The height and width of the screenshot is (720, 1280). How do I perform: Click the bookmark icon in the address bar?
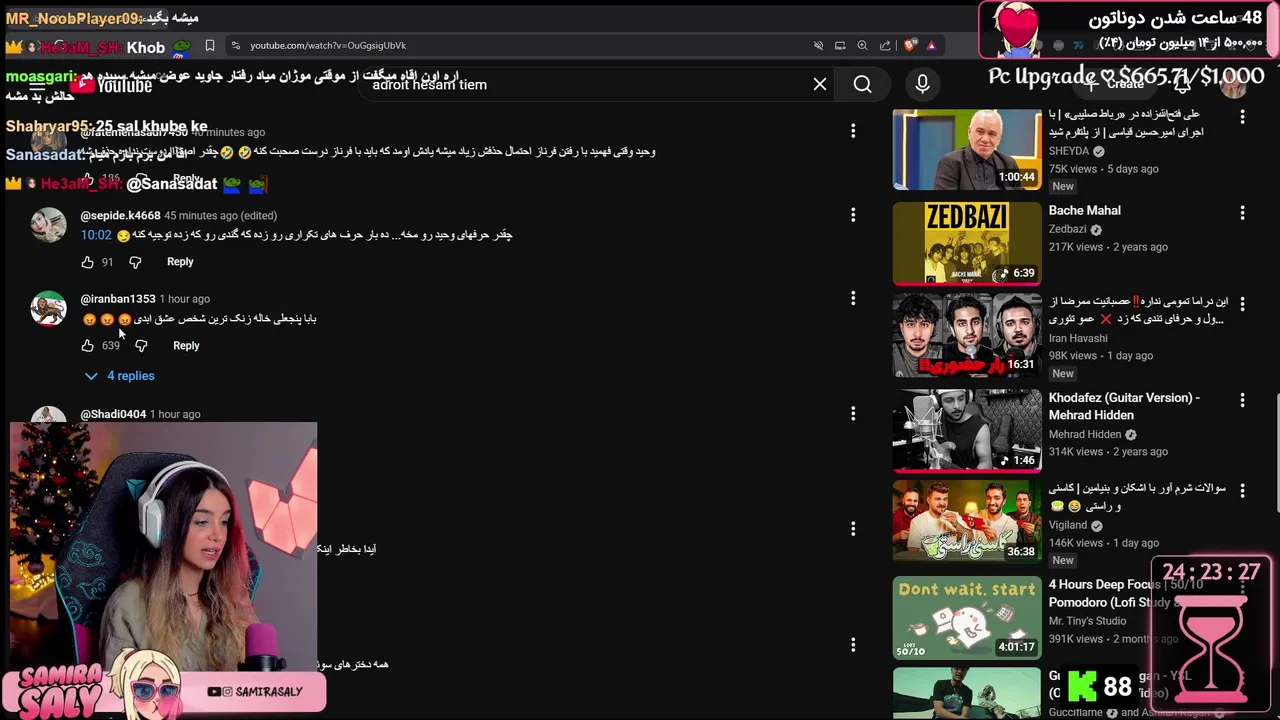209,45
